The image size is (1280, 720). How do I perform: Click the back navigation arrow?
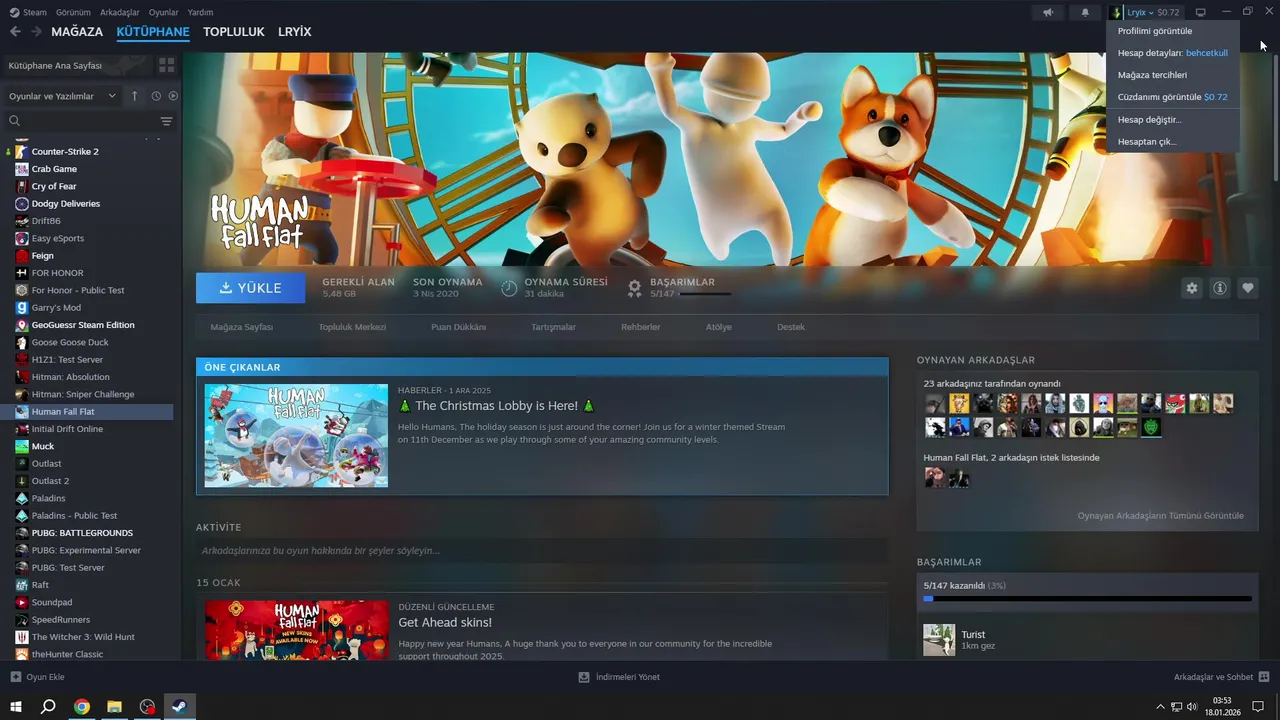coord(15,32)
